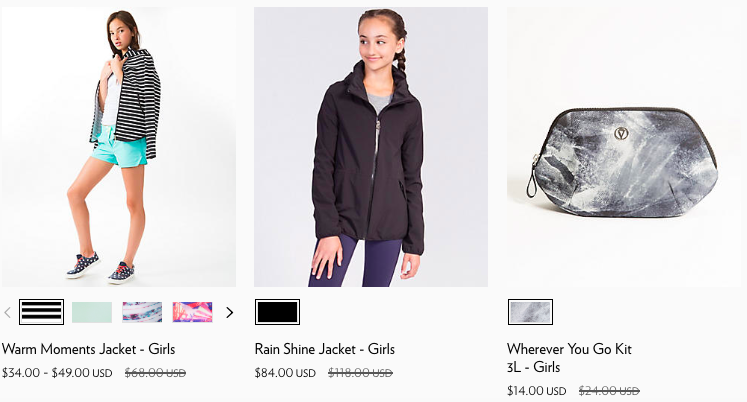This screenshot has width=747, height=402.
Task: Click the $34.00 - $49.00 USD sale price
Action: (57, 372)
